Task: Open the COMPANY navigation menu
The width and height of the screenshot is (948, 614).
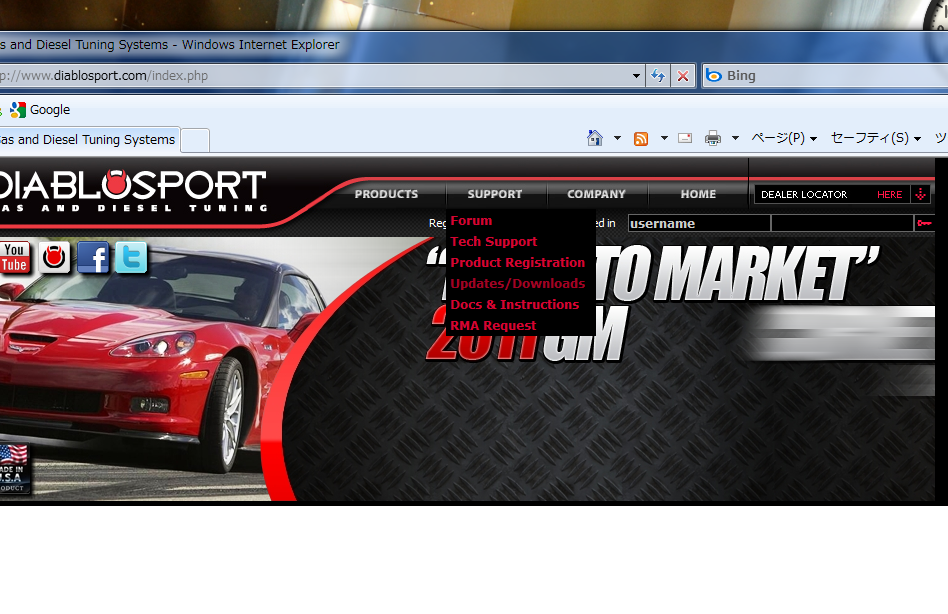Action: [596, 194]
